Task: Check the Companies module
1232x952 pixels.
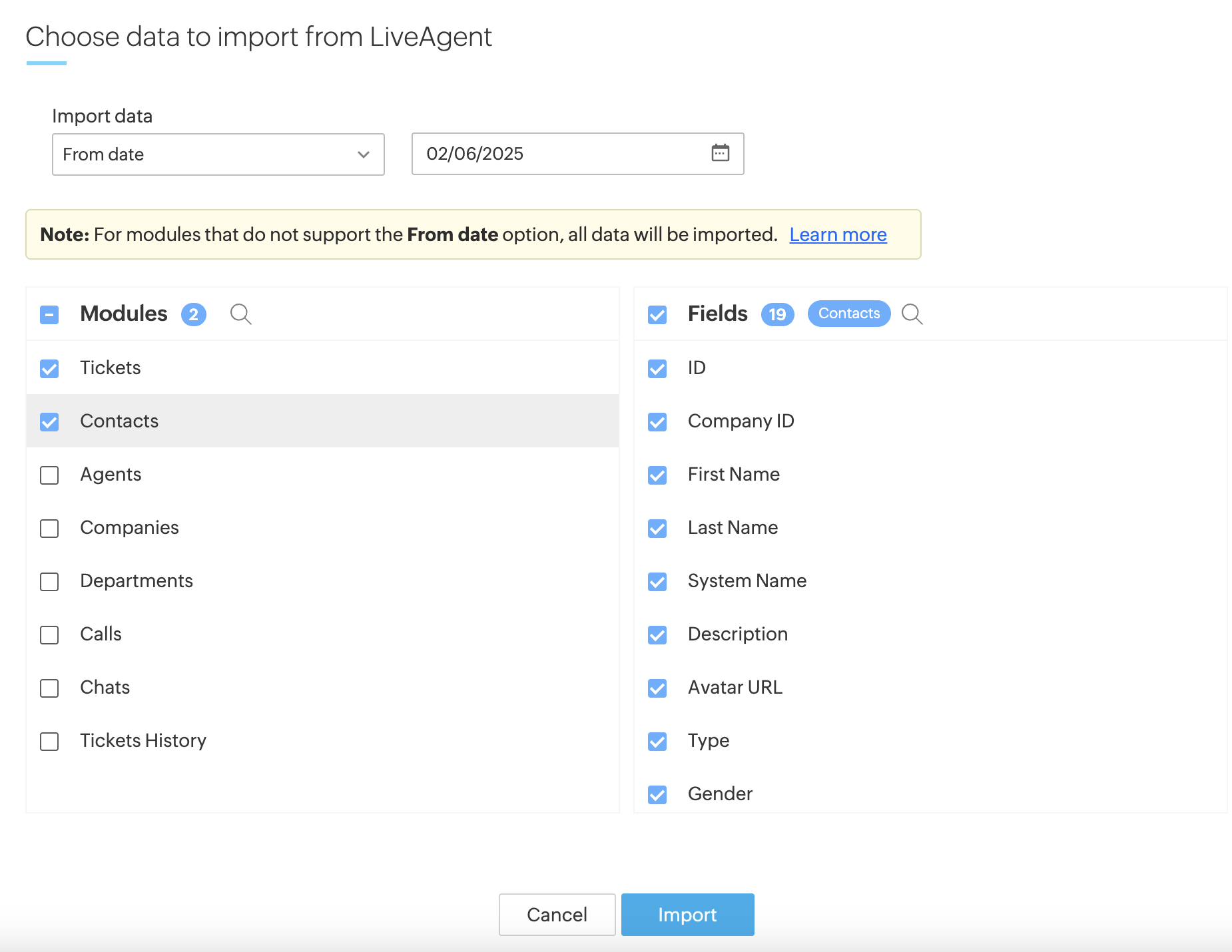Action: click(49, 528)
